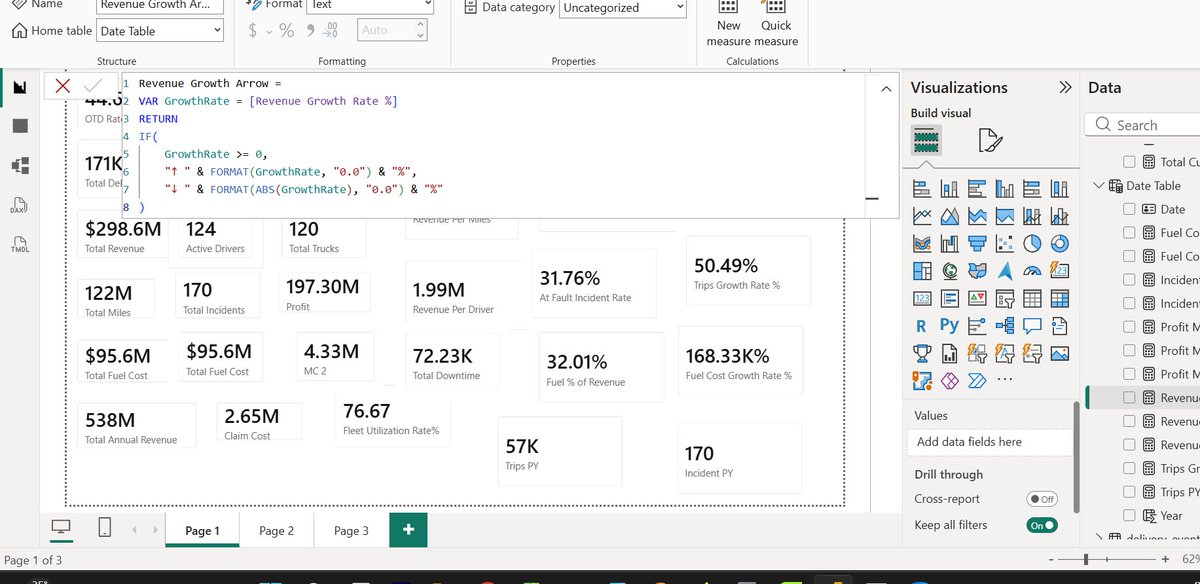
Task: Cancel formula edit with X button
Action: pyautogui.click(x=62, y=86)
